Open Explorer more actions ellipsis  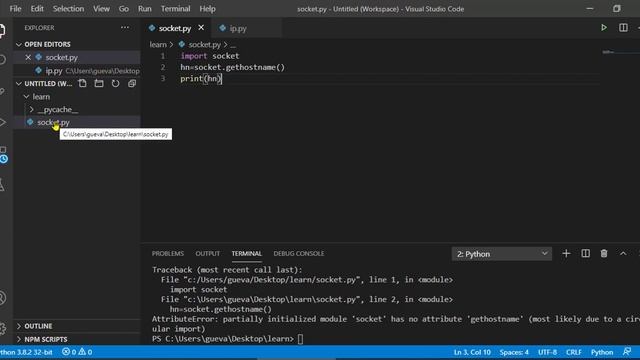tap(125, 28)
